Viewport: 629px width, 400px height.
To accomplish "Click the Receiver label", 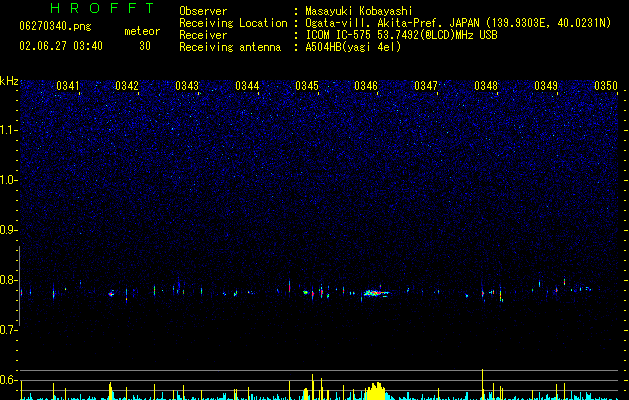I will [203, 35].
